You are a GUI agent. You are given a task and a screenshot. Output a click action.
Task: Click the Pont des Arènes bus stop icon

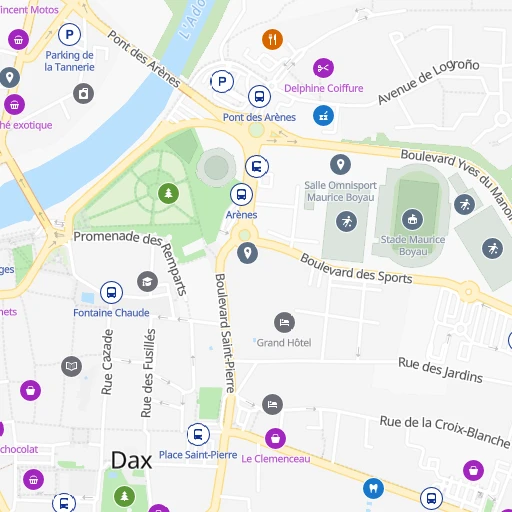click(259, 96)
